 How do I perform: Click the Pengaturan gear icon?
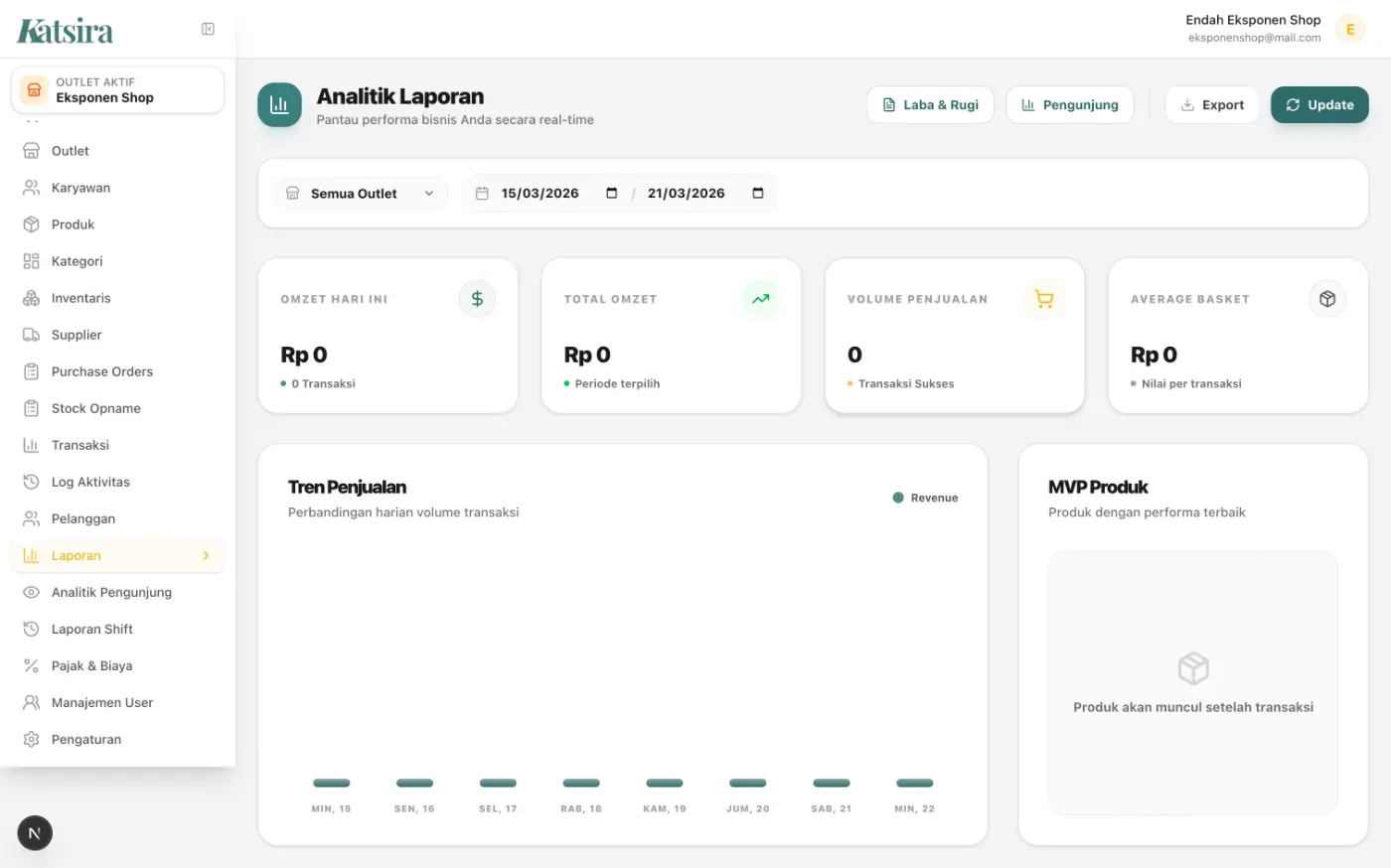31,739
